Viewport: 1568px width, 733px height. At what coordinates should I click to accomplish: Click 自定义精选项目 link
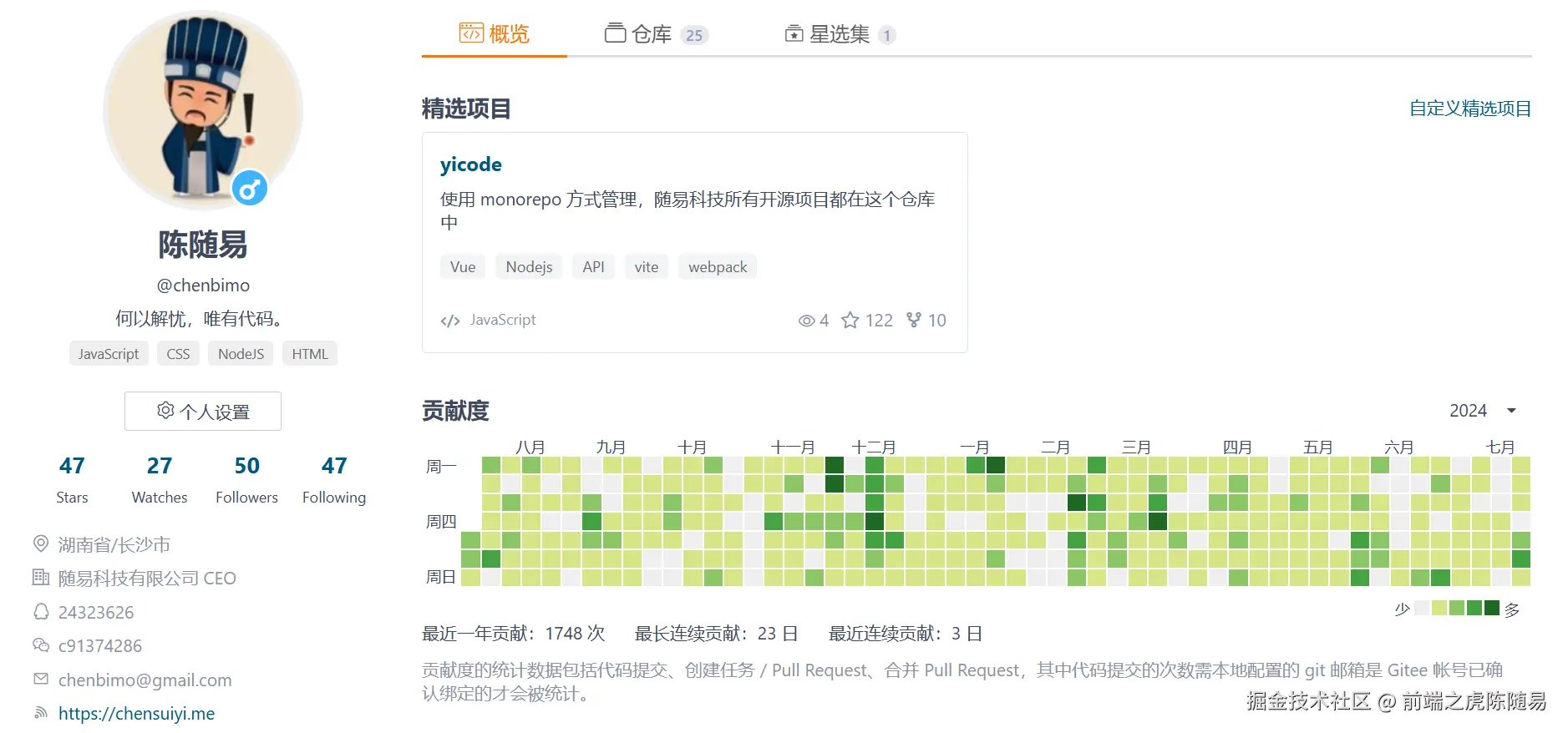(1469, 109)
